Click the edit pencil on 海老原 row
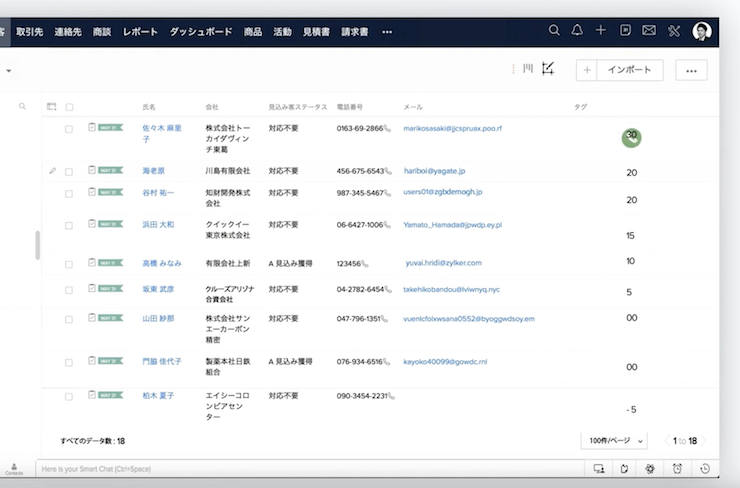740x488 pixels. tap(52, 171)
